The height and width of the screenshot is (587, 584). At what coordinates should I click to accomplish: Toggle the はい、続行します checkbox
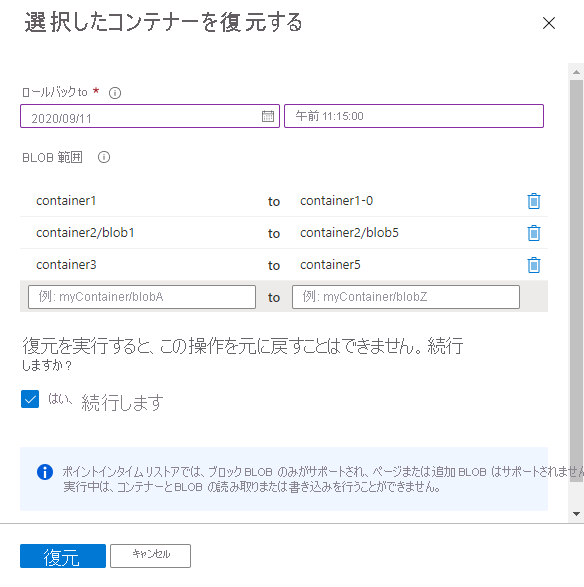(x=30, y=399)
